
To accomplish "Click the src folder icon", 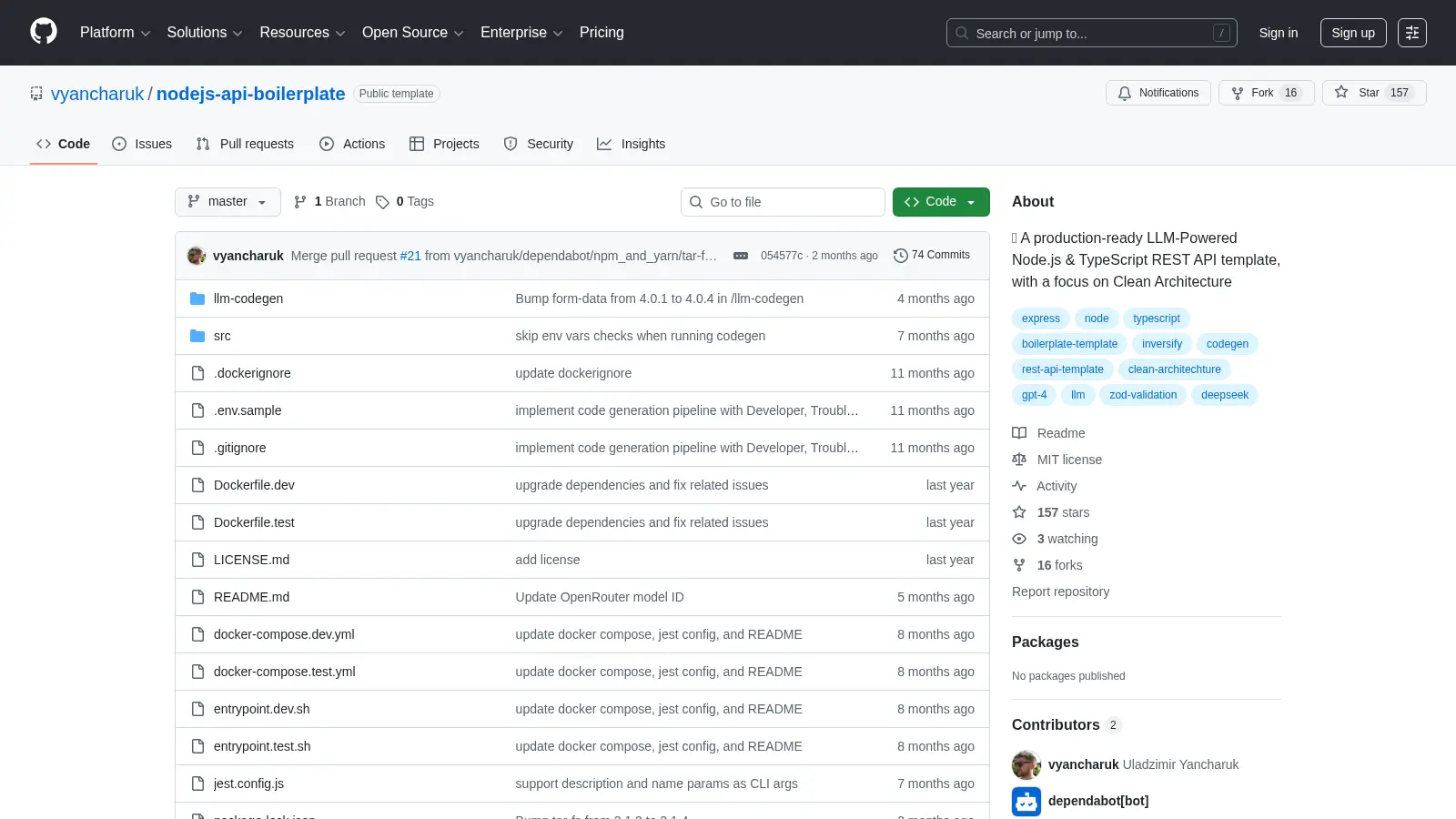I will 197,336.
